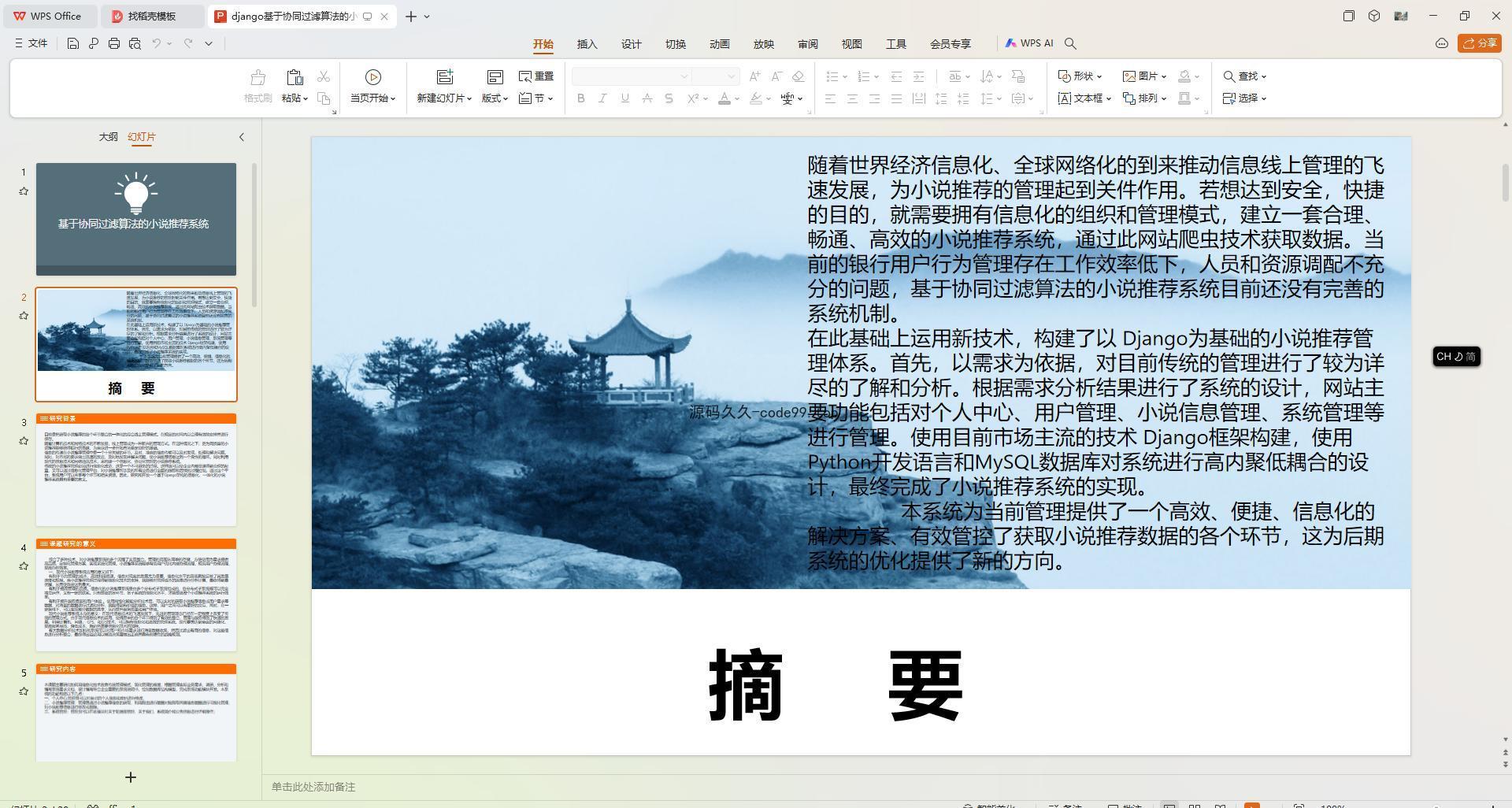This screenshot has height=808, width=1512.
Task: Select slide 1 thumbnail
Action: (136, 219)
